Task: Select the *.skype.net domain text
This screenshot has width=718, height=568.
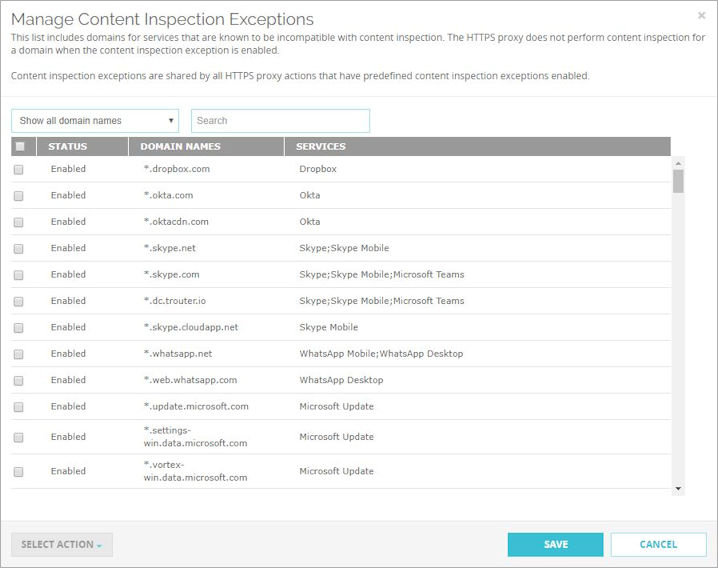Action: (x=170, y=248)
